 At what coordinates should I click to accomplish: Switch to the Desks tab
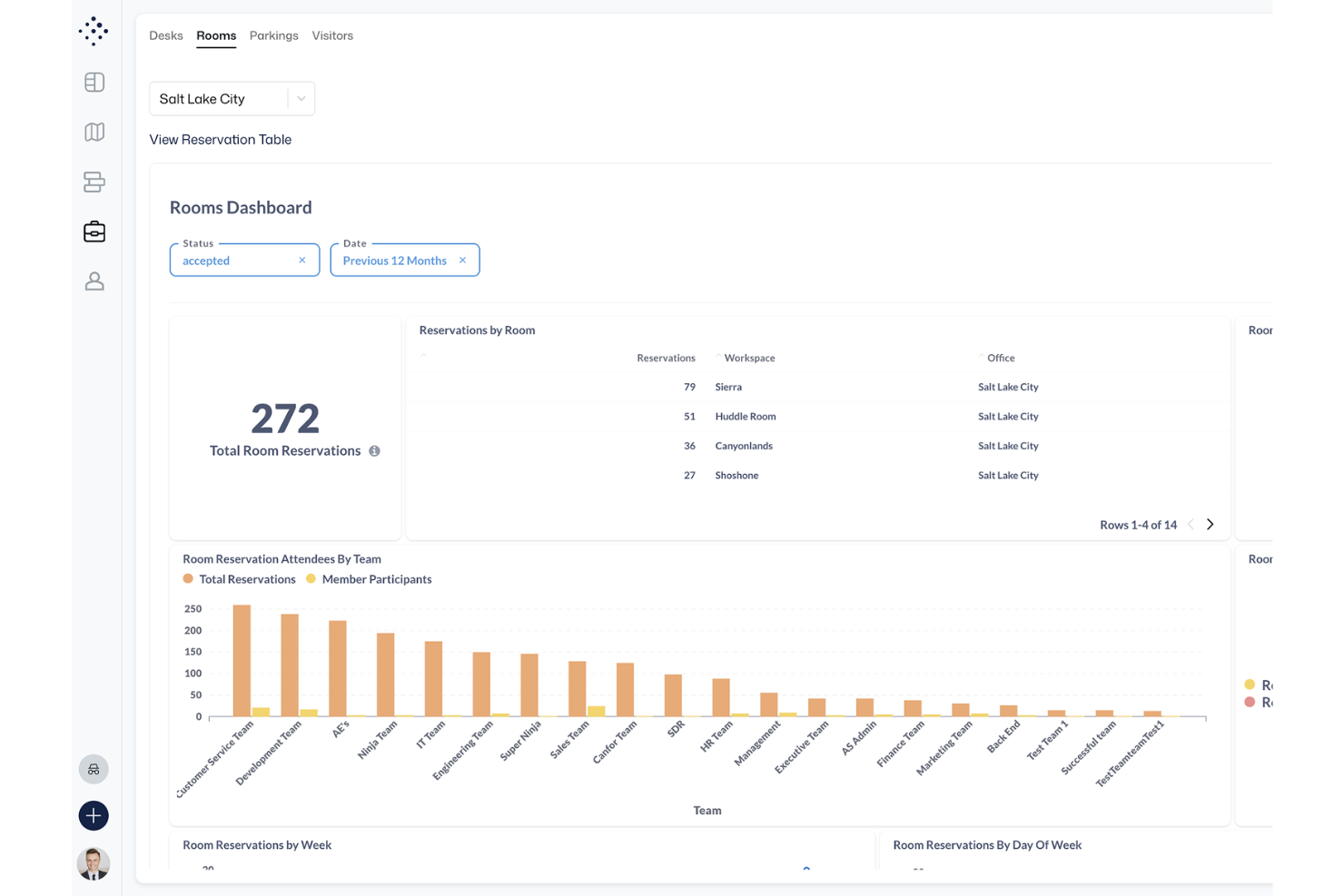[x=166, y=35]
